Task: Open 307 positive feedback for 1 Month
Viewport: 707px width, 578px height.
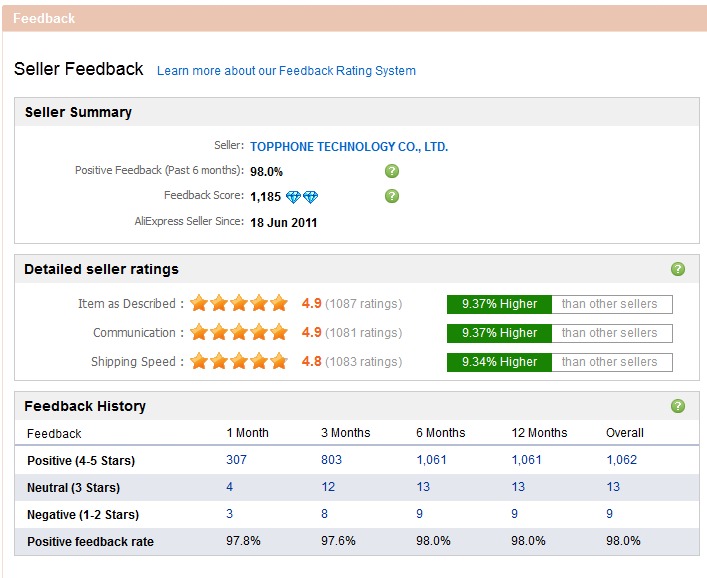Action: [236, 460]
